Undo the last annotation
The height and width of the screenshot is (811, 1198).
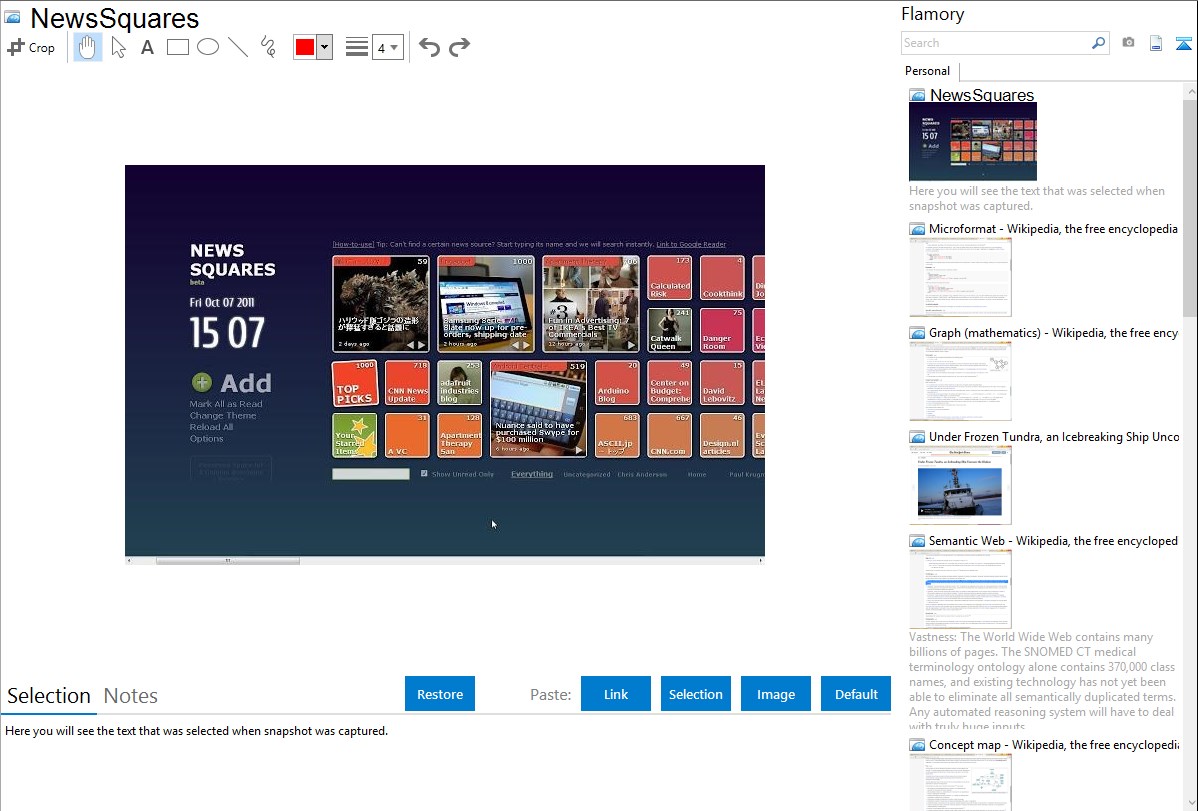click(429, 47)
